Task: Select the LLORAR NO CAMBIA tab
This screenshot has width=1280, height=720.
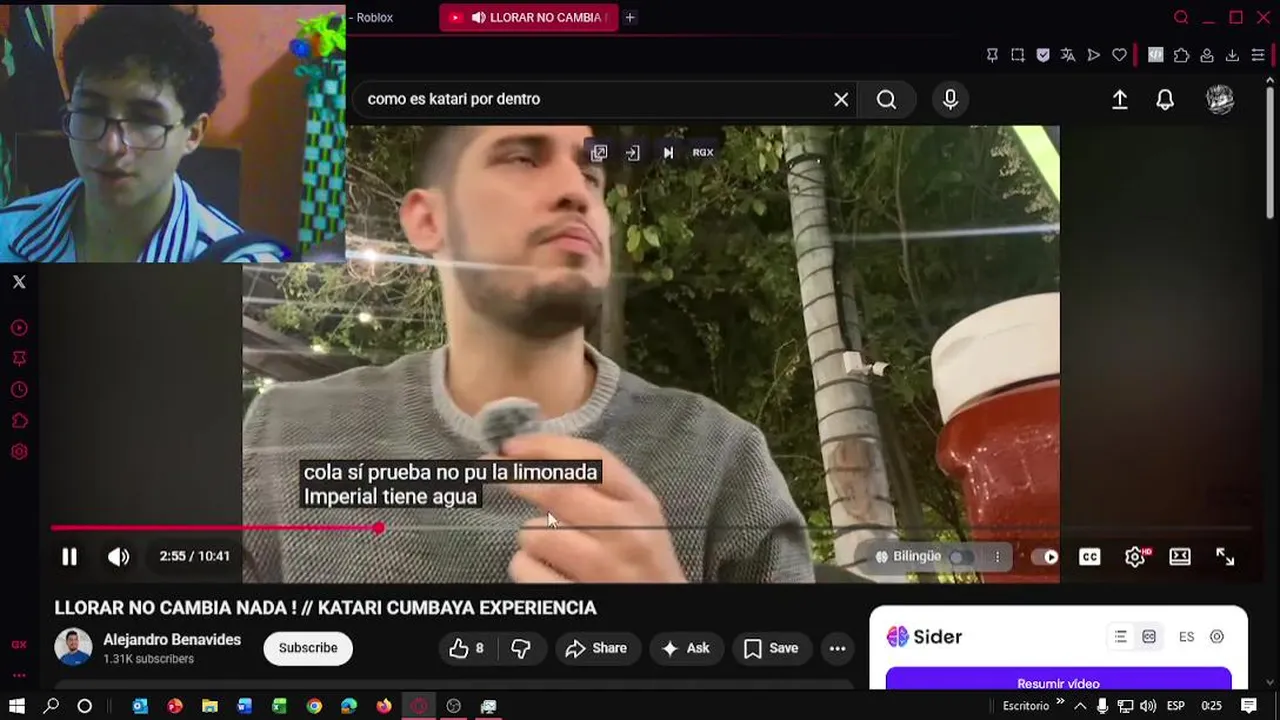Action: [x=528, y=17]
